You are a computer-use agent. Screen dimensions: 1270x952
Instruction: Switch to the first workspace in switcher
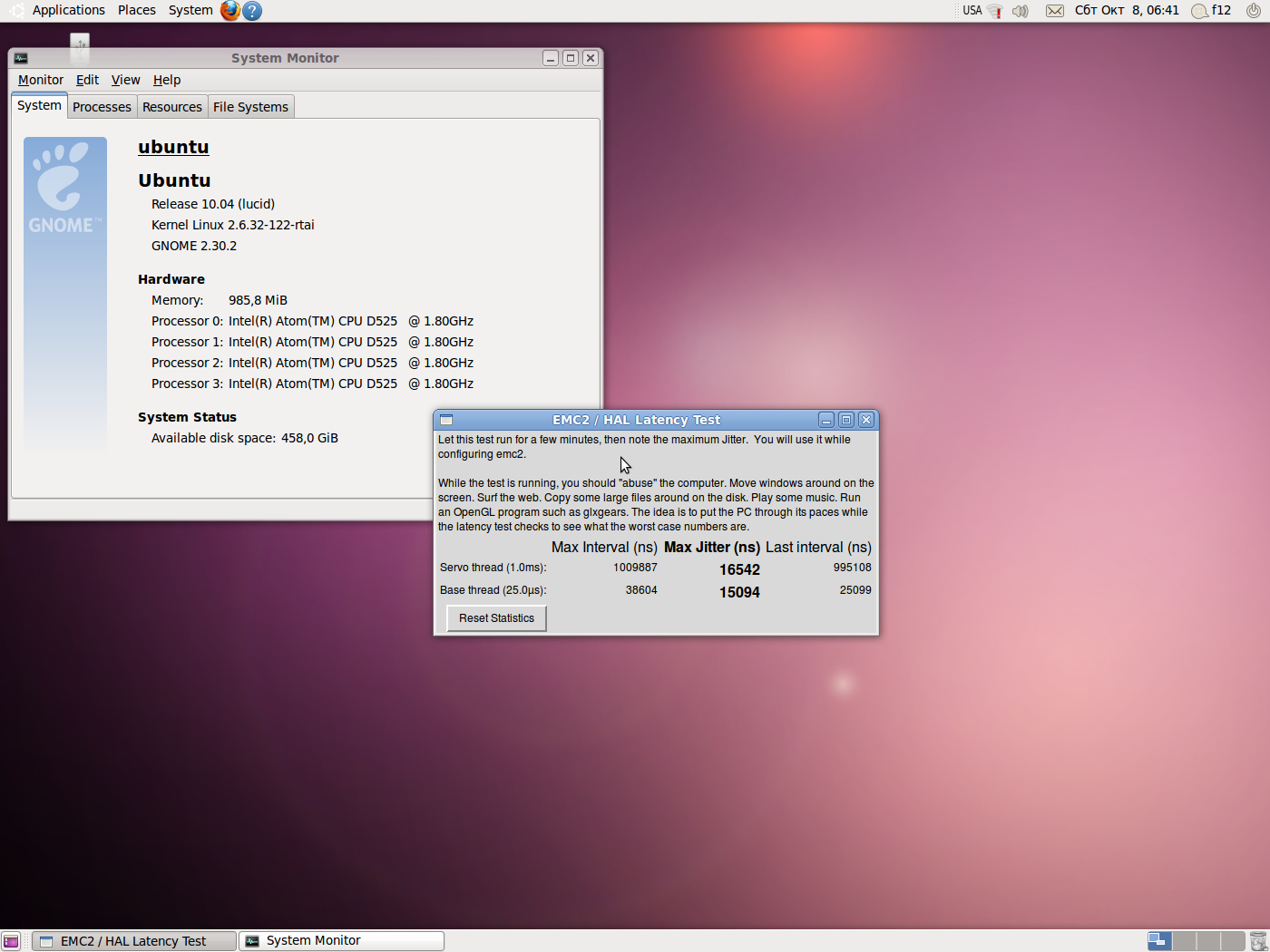coord(1159,941)
